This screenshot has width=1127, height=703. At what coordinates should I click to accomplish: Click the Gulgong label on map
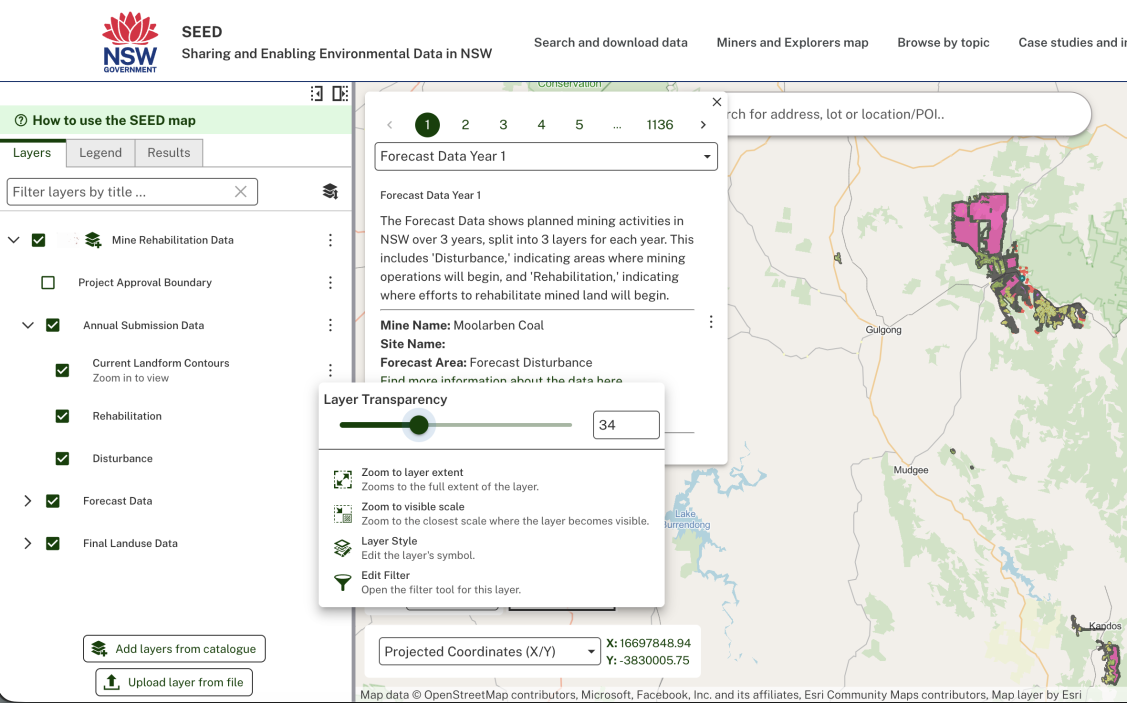point(883,330)
